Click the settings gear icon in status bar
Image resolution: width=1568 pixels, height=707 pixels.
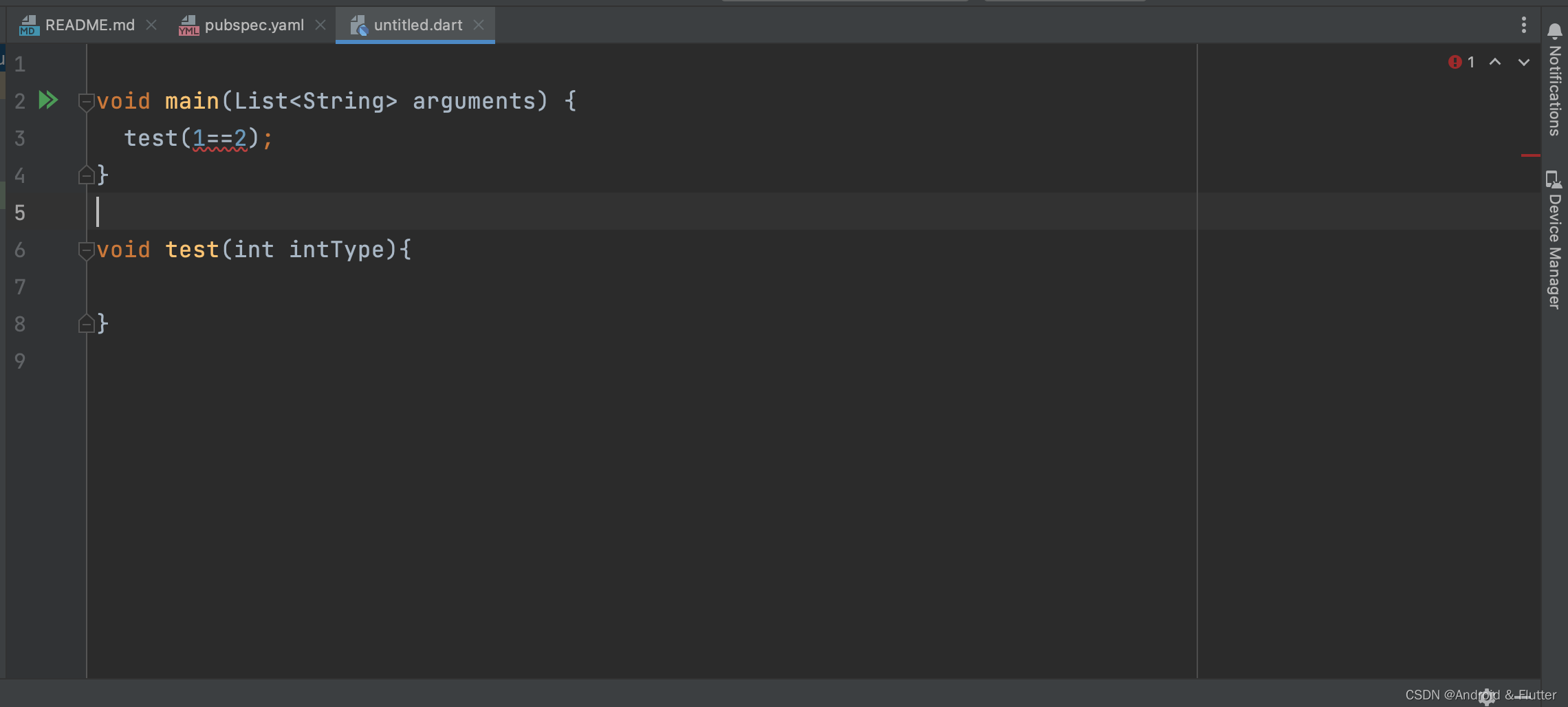(x=1488, y=696)
